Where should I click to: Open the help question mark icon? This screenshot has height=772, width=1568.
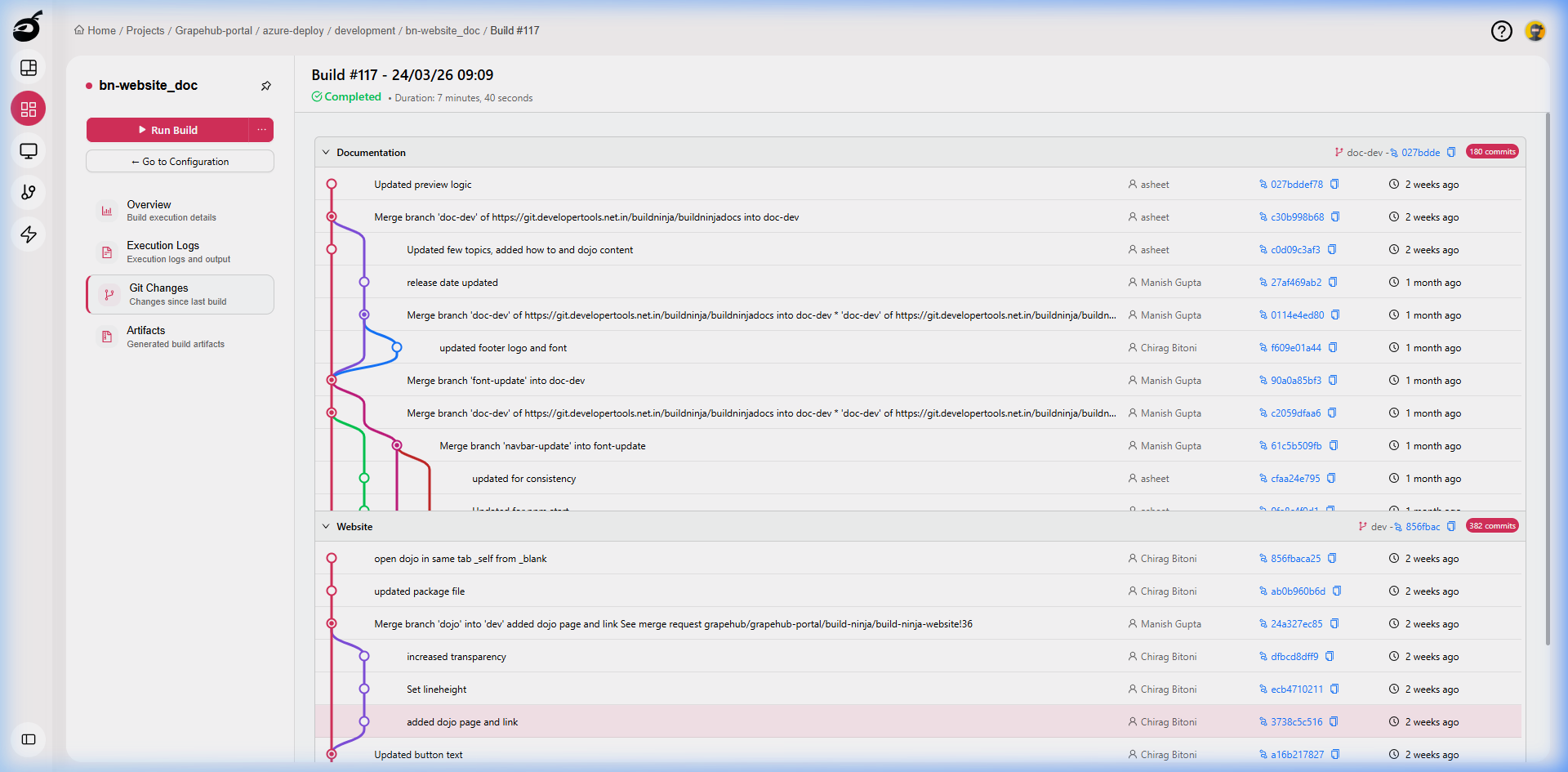pos(1503,31)
